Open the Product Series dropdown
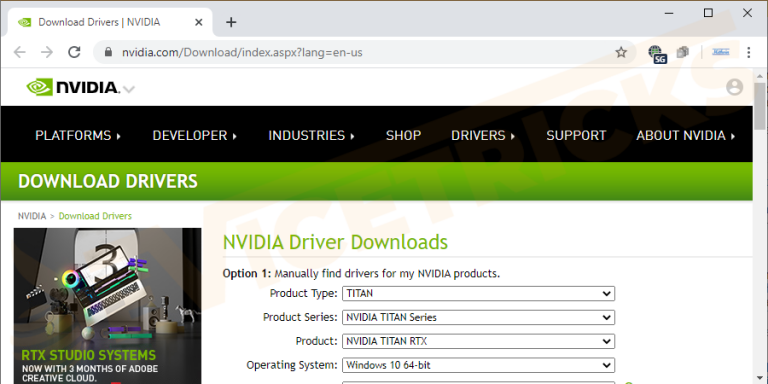This screenshot has width=768, height=384. 478,317
